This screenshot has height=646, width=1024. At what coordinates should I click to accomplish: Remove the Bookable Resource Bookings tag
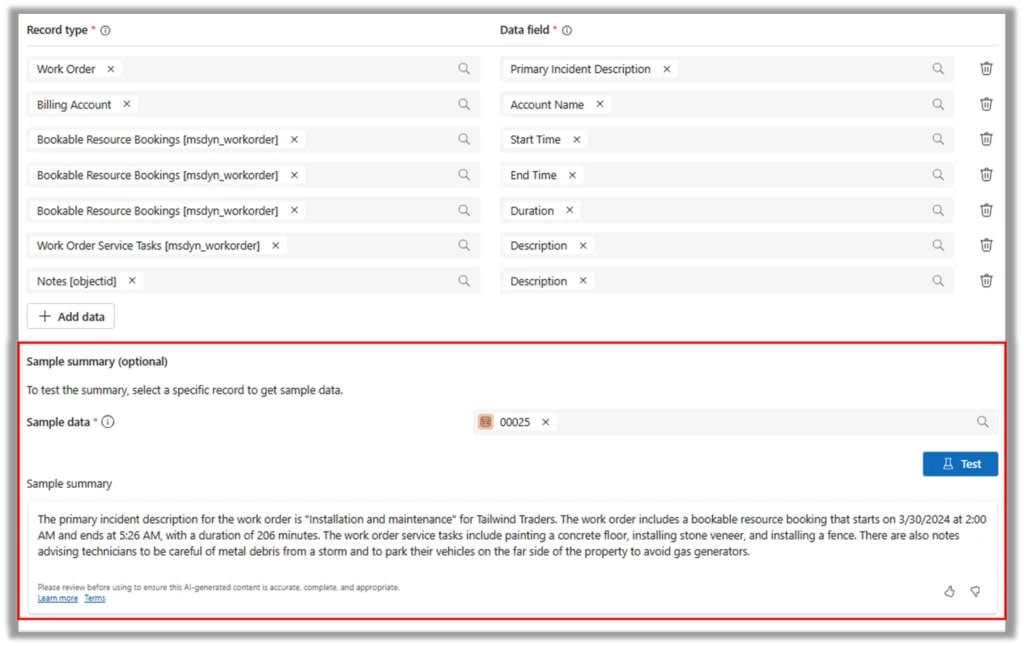pos(293,139)
